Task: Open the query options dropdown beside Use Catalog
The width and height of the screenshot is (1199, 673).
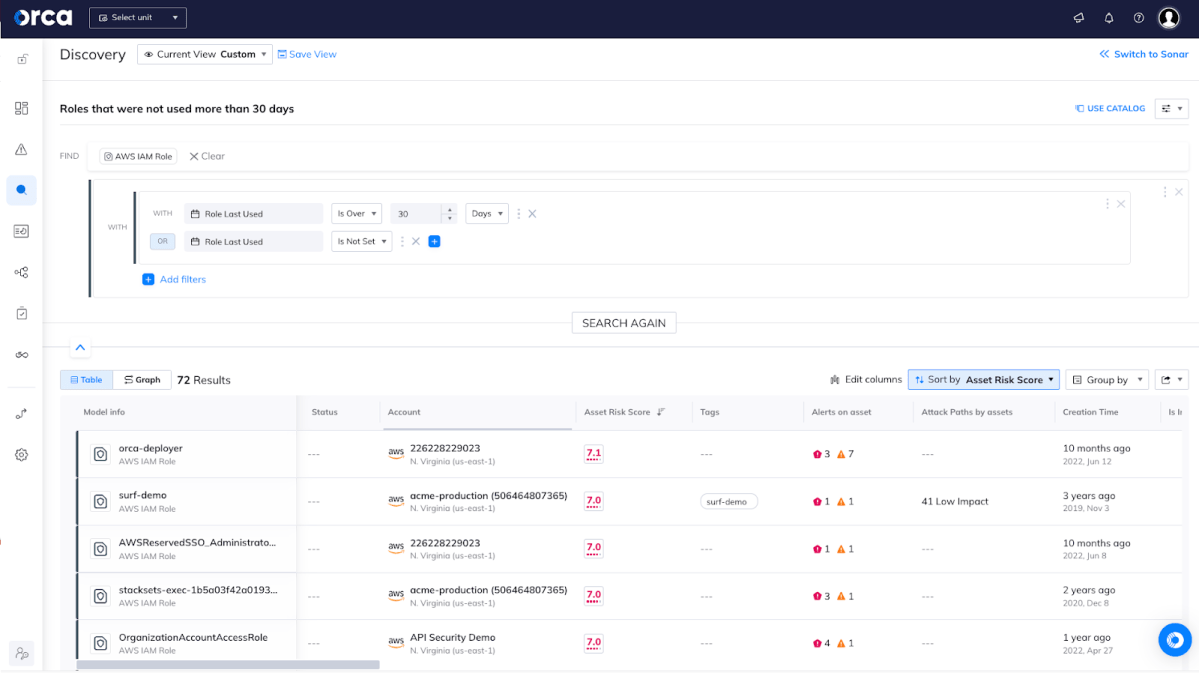Action: click(x=1171, y=109)
